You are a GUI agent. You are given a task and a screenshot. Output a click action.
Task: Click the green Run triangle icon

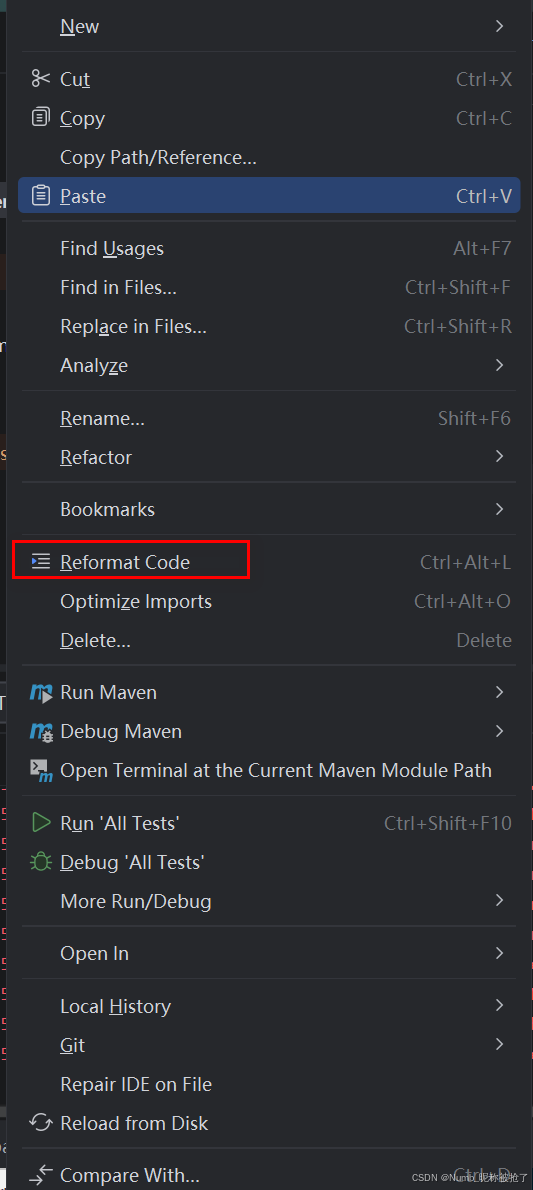coord(40,823)
